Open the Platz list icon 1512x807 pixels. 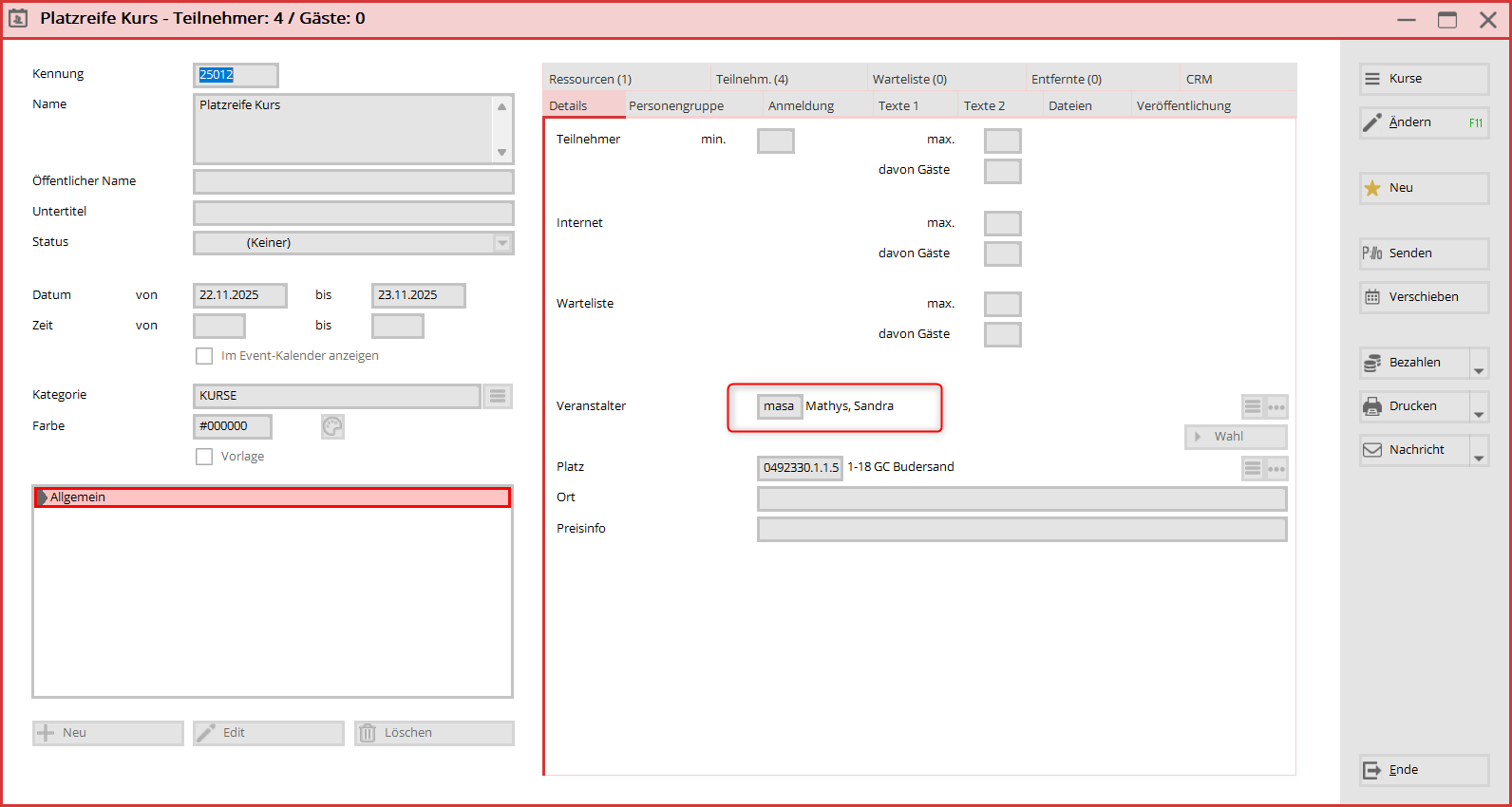coord(1253,468)
